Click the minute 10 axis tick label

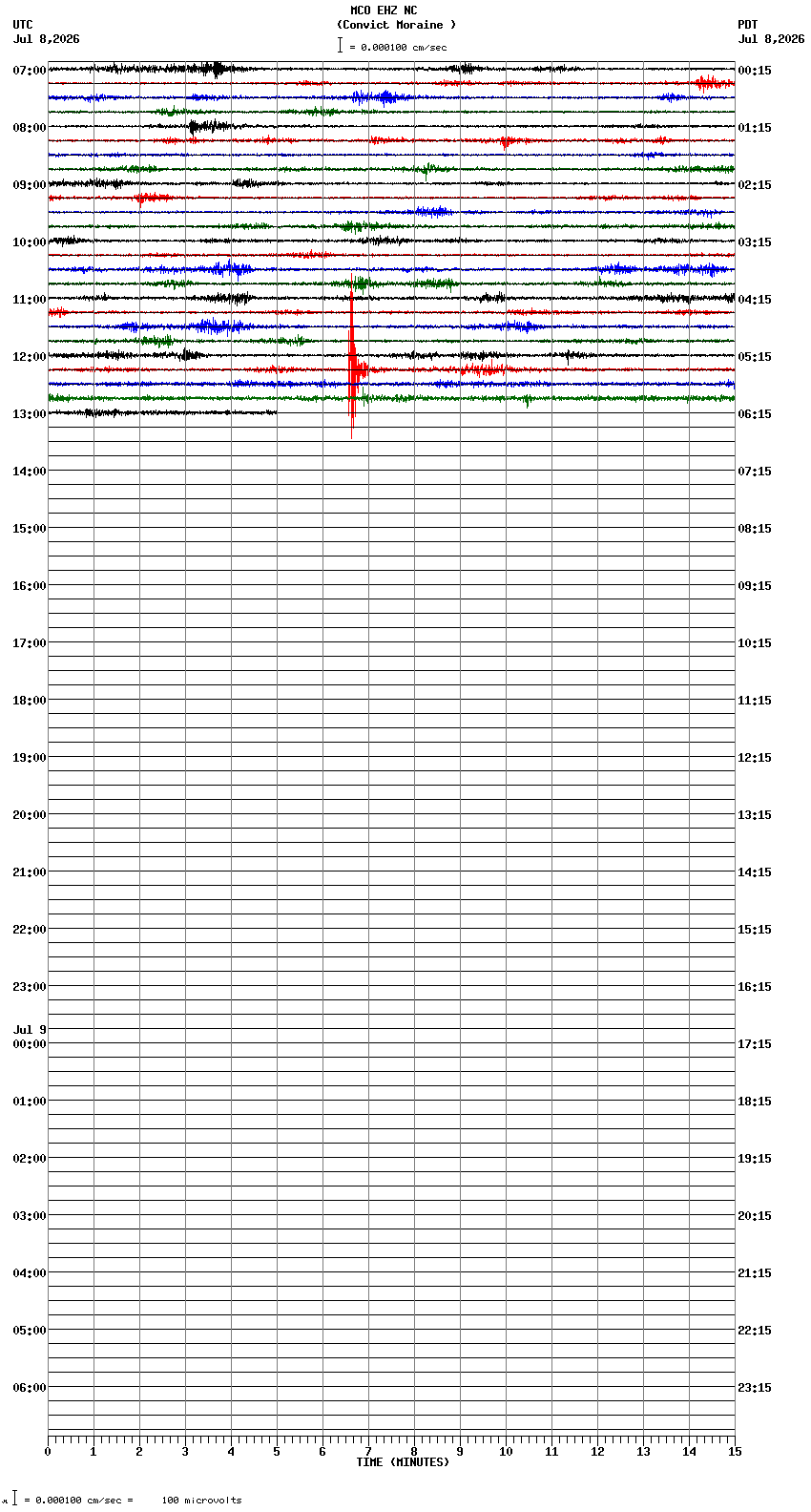pos(506,1452)
